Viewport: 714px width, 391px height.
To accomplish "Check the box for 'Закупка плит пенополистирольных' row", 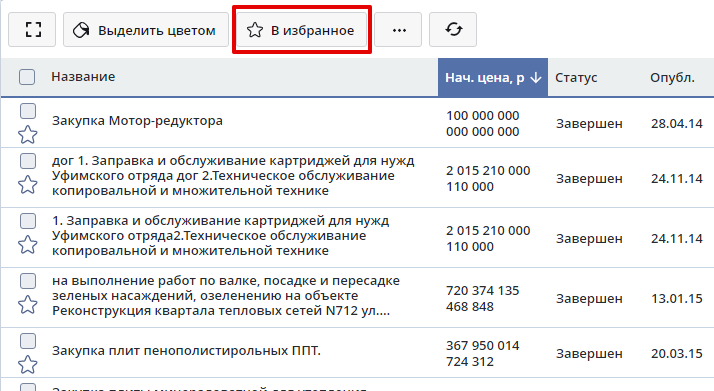I will point(28,341).
